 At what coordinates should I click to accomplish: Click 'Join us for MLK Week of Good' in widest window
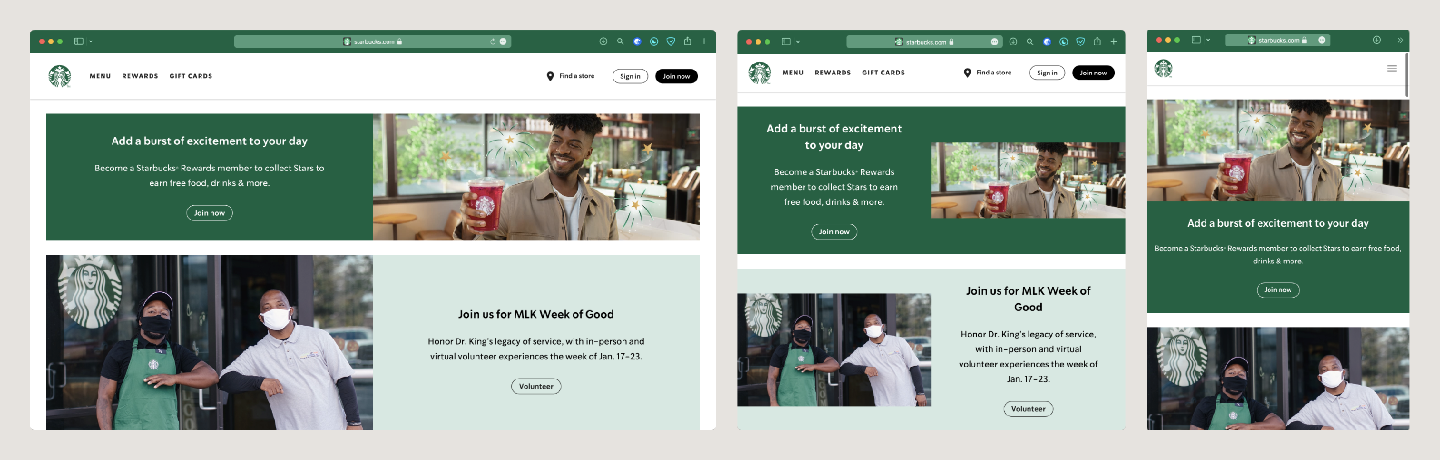coord(536,314)
